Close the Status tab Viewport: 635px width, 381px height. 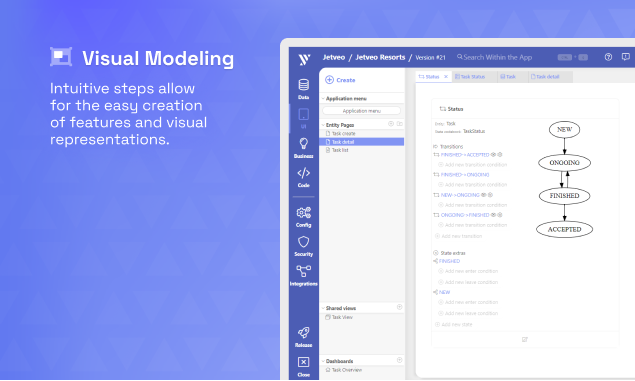click(446, 77)
